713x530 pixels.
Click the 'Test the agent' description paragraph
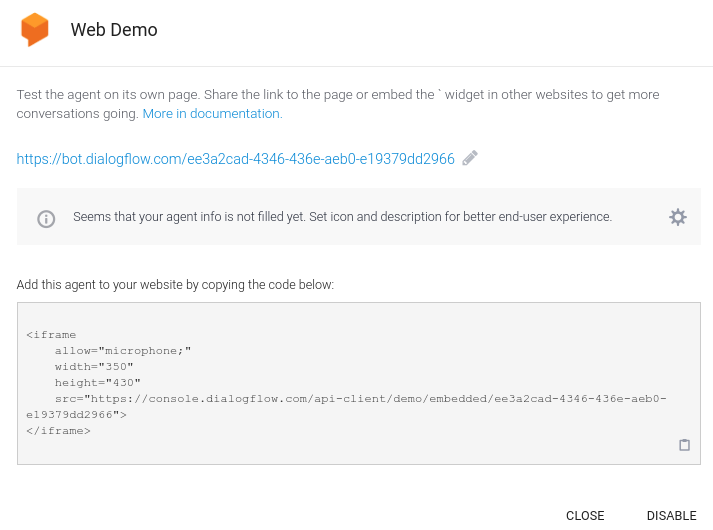pos(338,104)
